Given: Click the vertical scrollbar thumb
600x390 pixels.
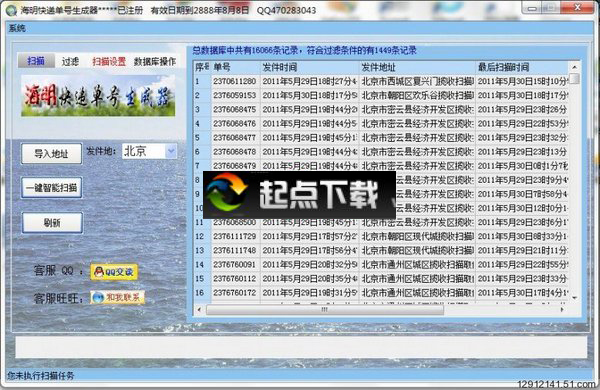Looking at the screenshot, I should [574, 79].
